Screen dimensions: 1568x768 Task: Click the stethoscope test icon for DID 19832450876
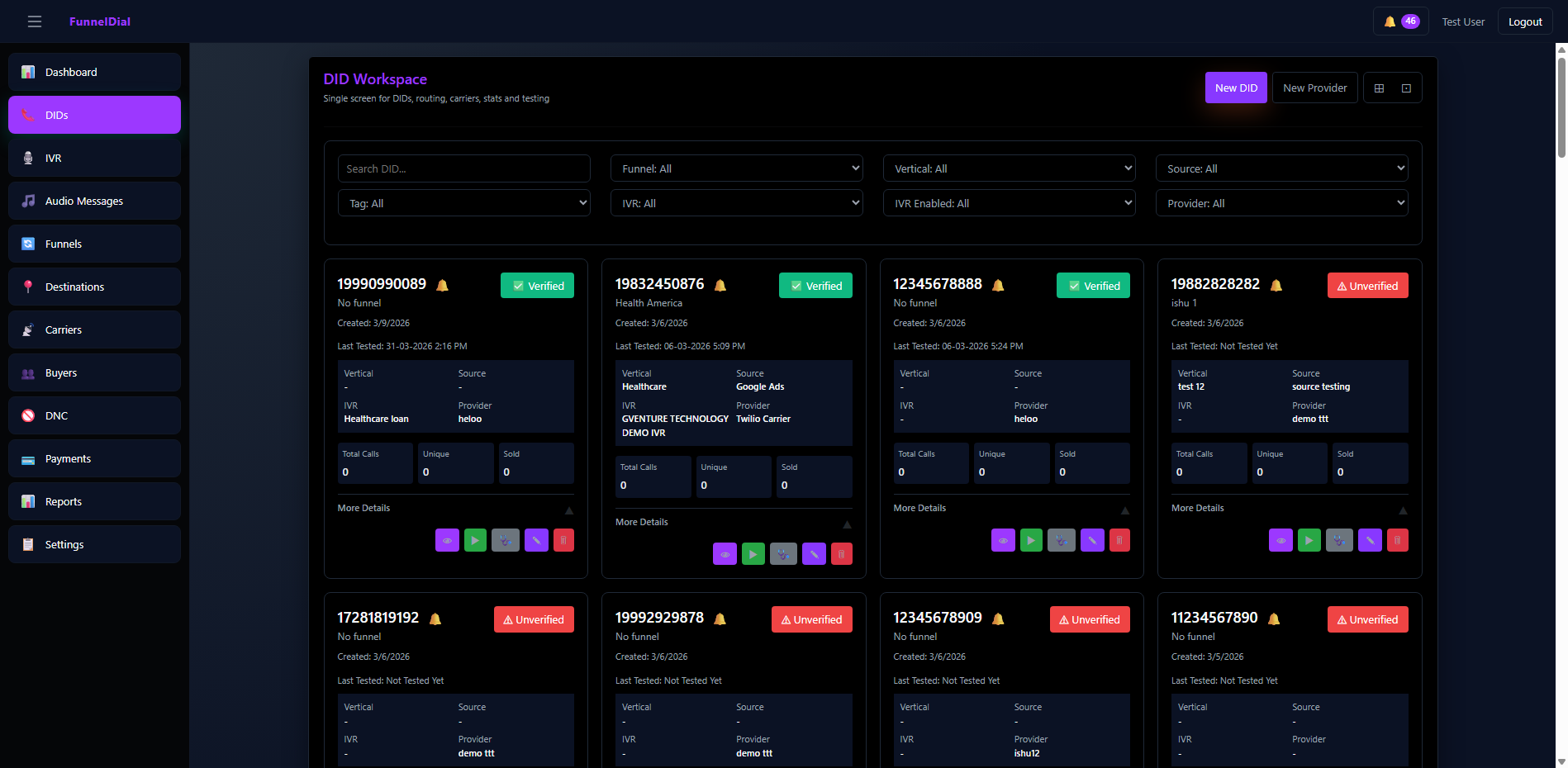[783, 554]
